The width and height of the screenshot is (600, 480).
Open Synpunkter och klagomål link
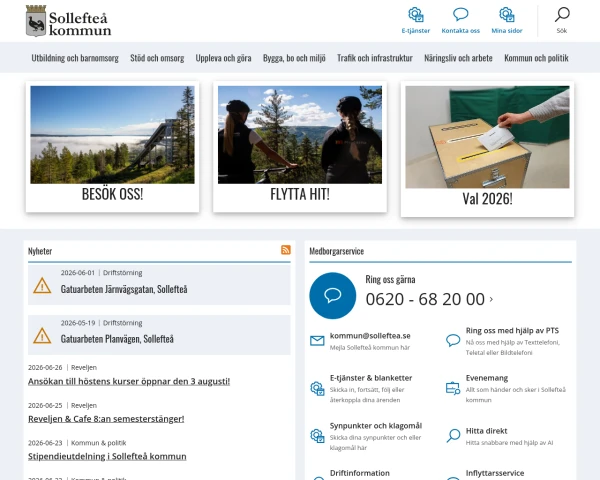[x=376, y=426]
